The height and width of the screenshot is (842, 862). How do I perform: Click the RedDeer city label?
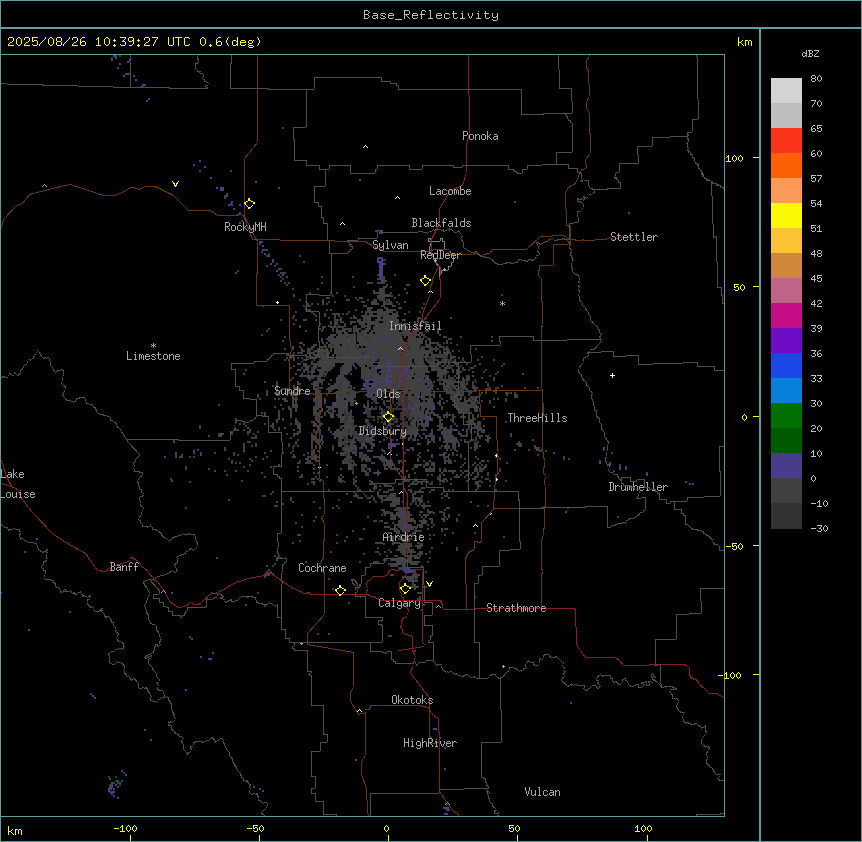point(440,255)
